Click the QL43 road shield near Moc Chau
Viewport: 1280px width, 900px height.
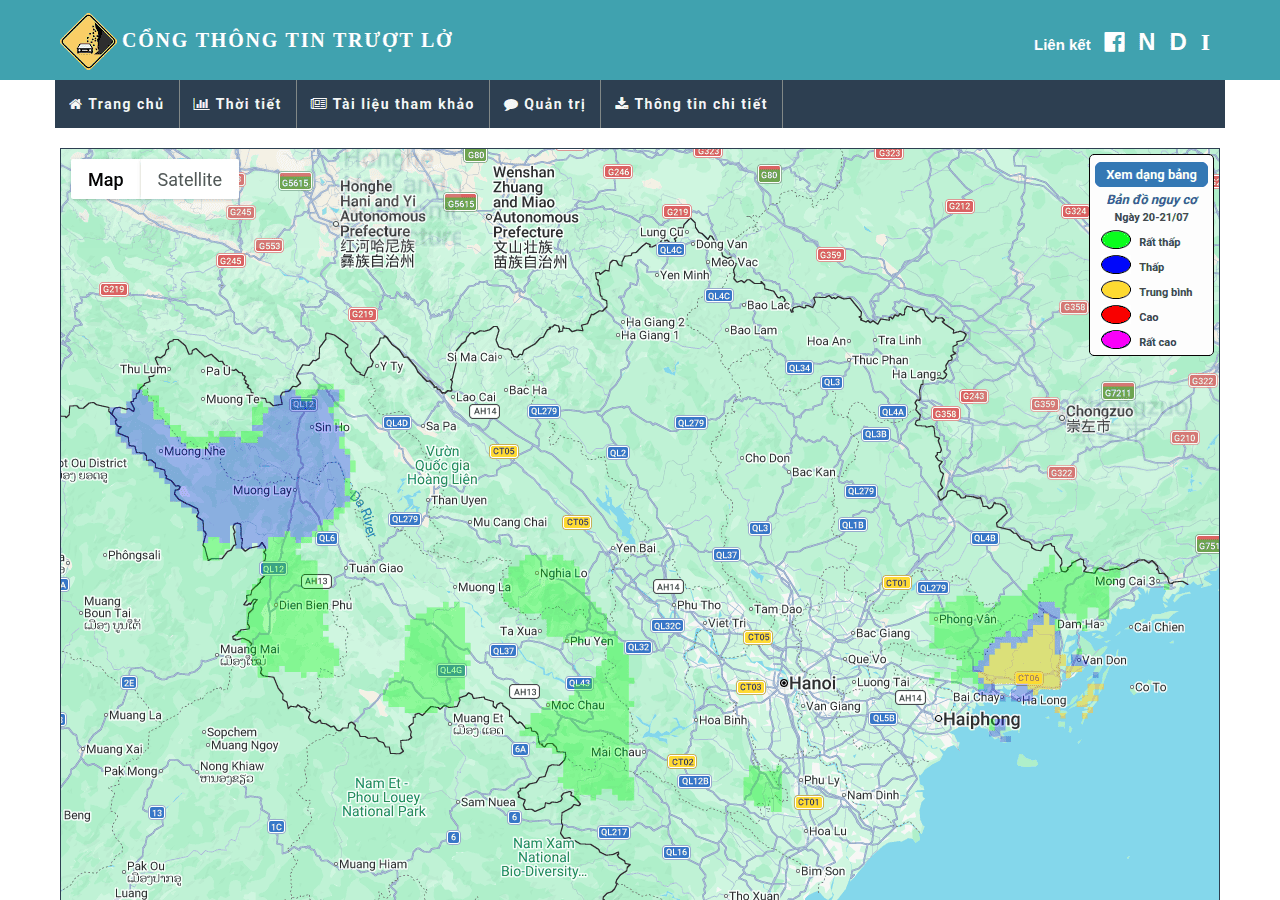coord(579,683)
